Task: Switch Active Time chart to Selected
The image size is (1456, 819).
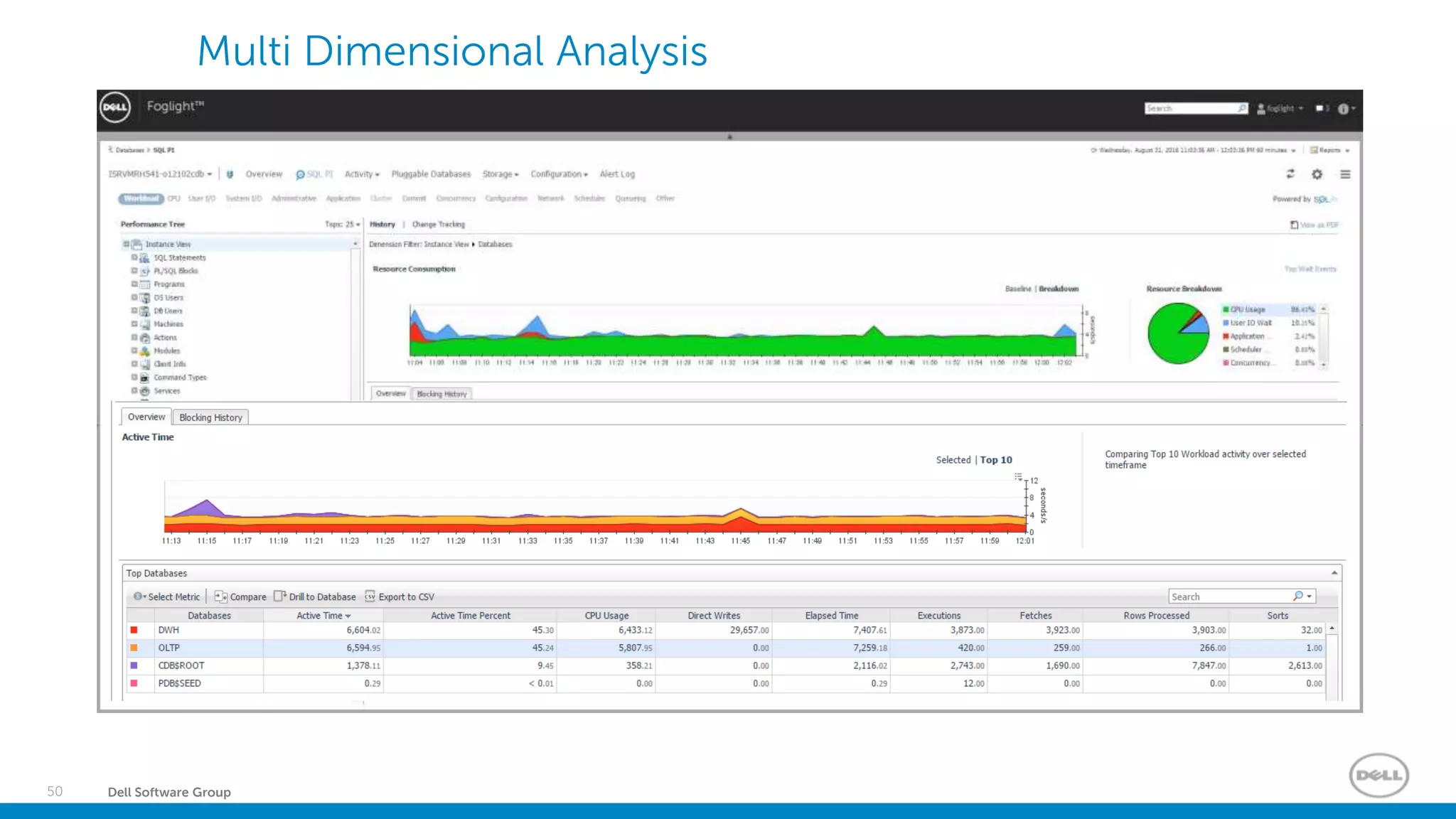Action: (953, 460)
